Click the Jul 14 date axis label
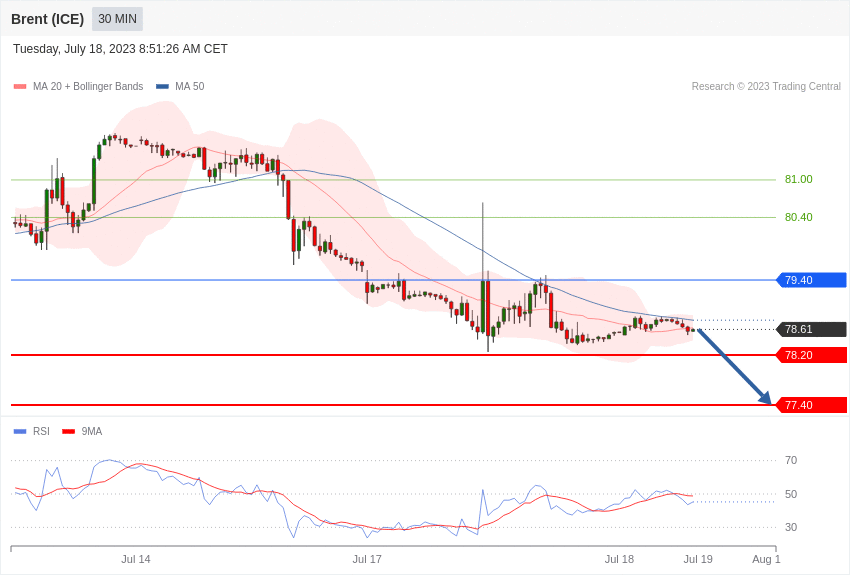This screenshot has width=850, height=576. [136, 559]
